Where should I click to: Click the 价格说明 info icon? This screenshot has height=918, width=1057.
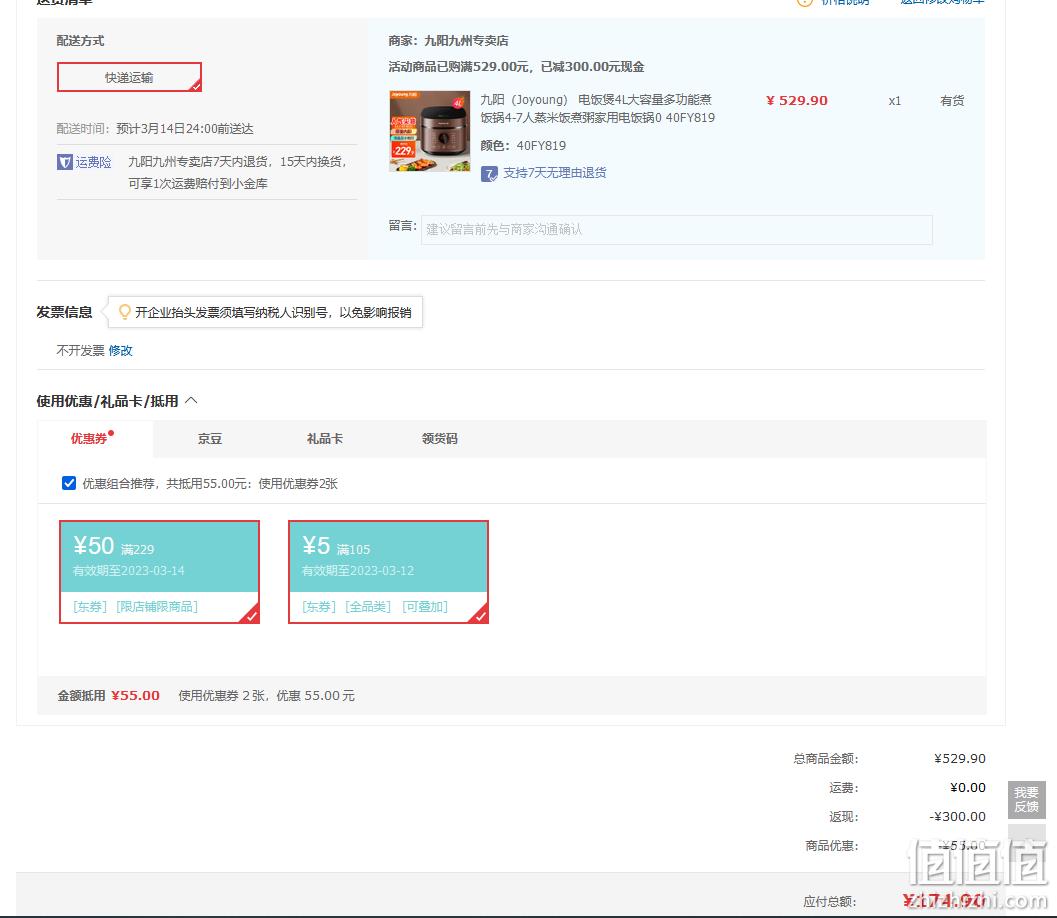click(804, 2)
